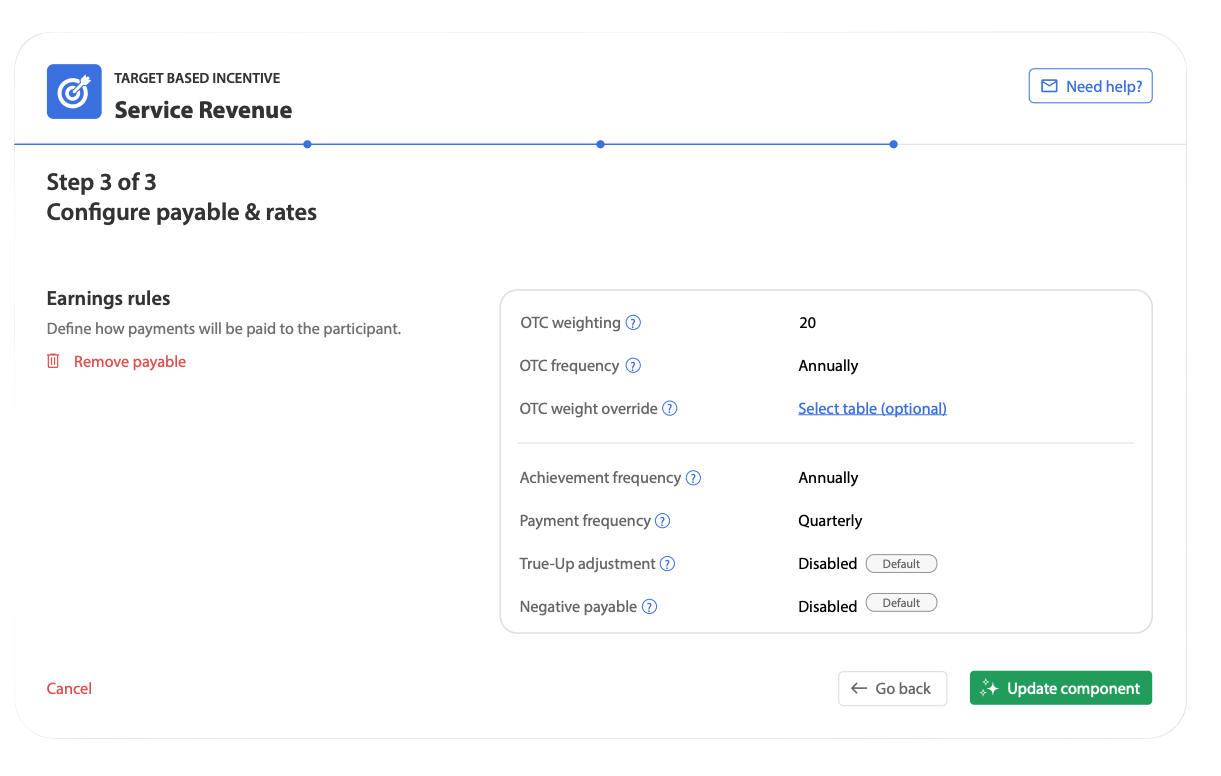Click the sparkle icon on Update component button
The width and height of the screenshot is (1221, 776).
point(988,687)
